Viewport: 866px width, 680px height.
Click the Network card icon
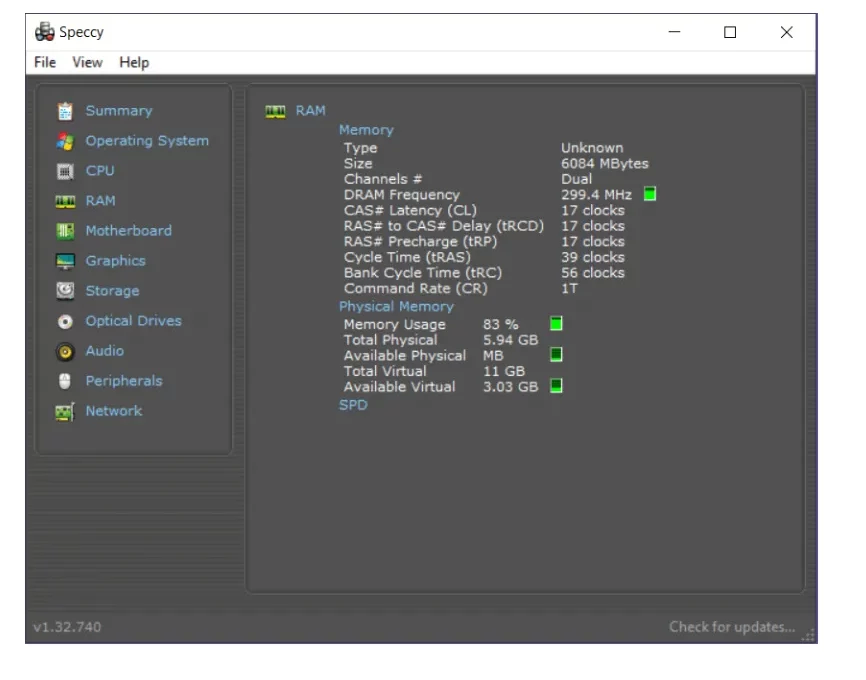point(65,412)
